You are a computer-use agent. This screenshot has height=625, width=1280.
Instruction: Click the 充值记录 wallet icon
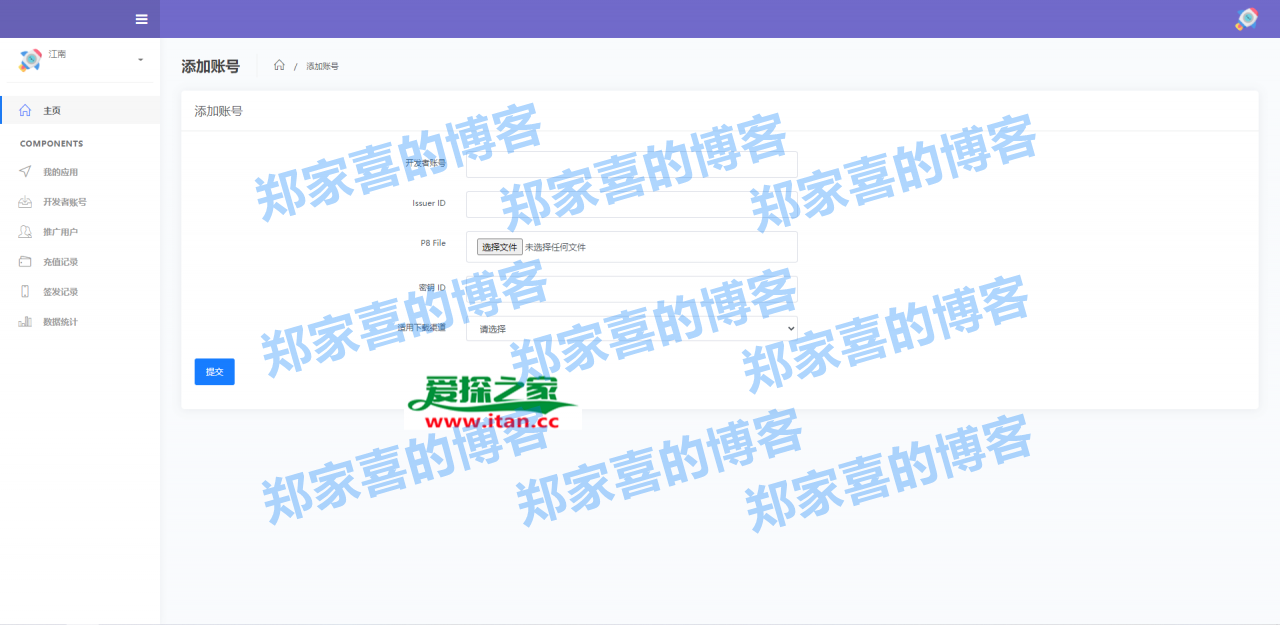(25, 262)
